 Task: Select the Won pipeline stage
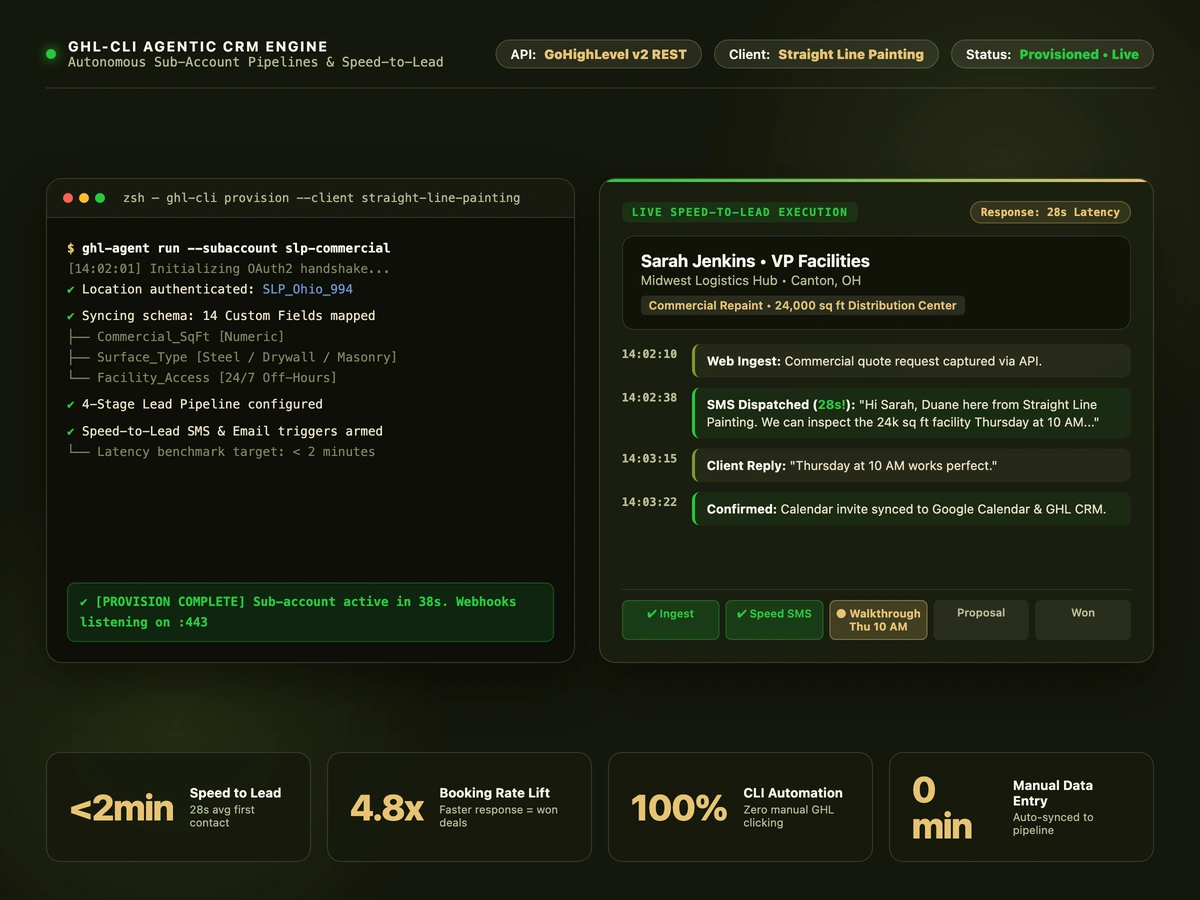tap(1083, 619)
